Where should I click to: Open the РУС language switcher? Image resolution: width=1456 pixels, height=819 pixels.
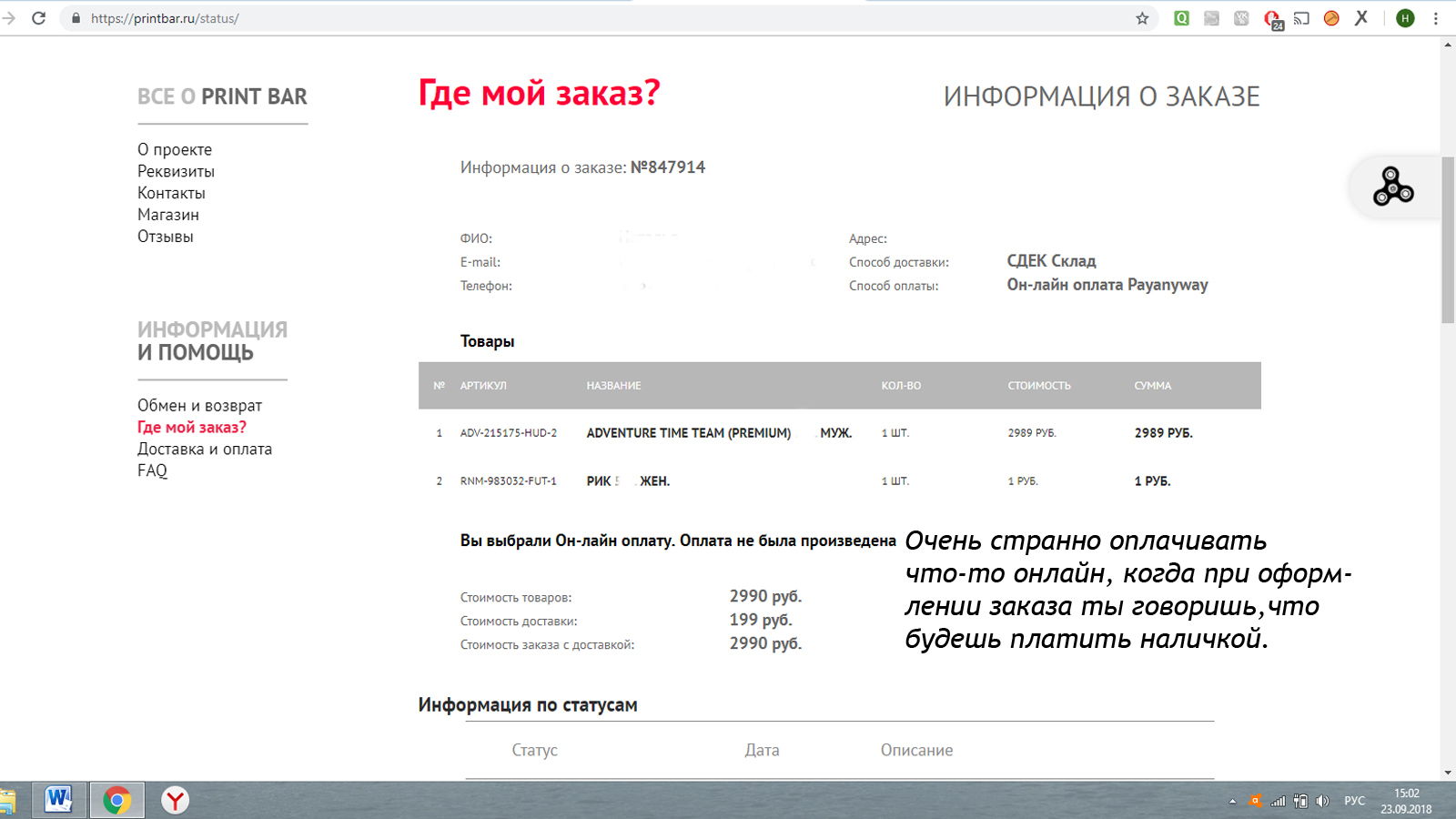coord(1354,801)
